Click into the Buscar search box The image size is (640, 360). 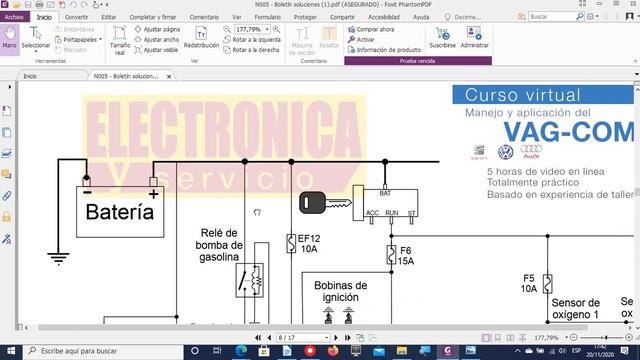pyautogui.click(x=552, y=17)
